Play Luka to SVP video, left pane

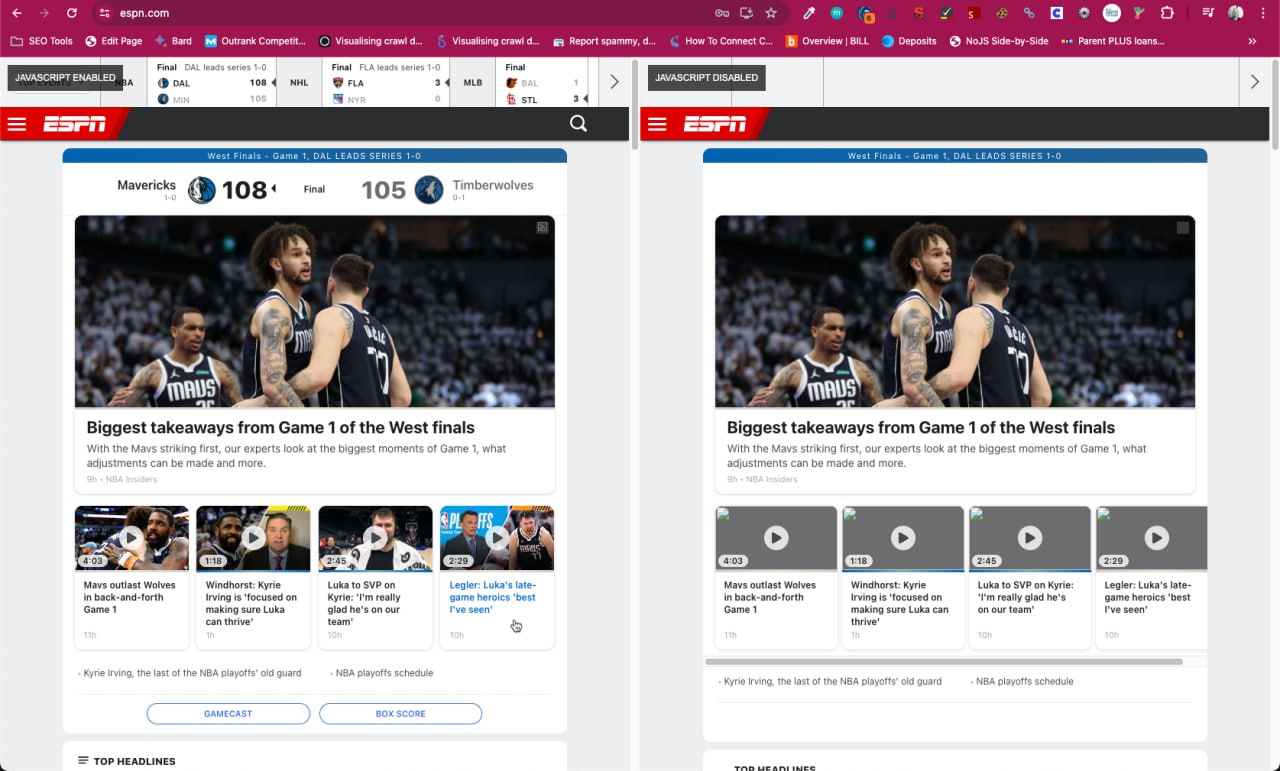coord(375,538)
